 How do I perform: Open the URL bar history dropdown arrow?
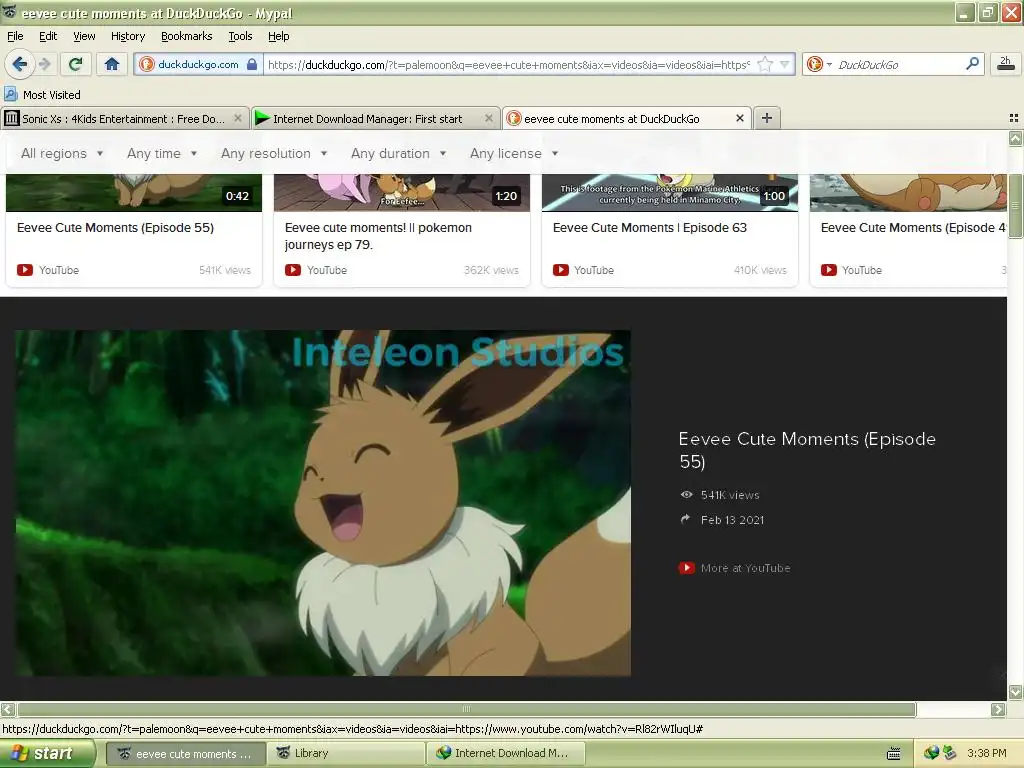785,64
